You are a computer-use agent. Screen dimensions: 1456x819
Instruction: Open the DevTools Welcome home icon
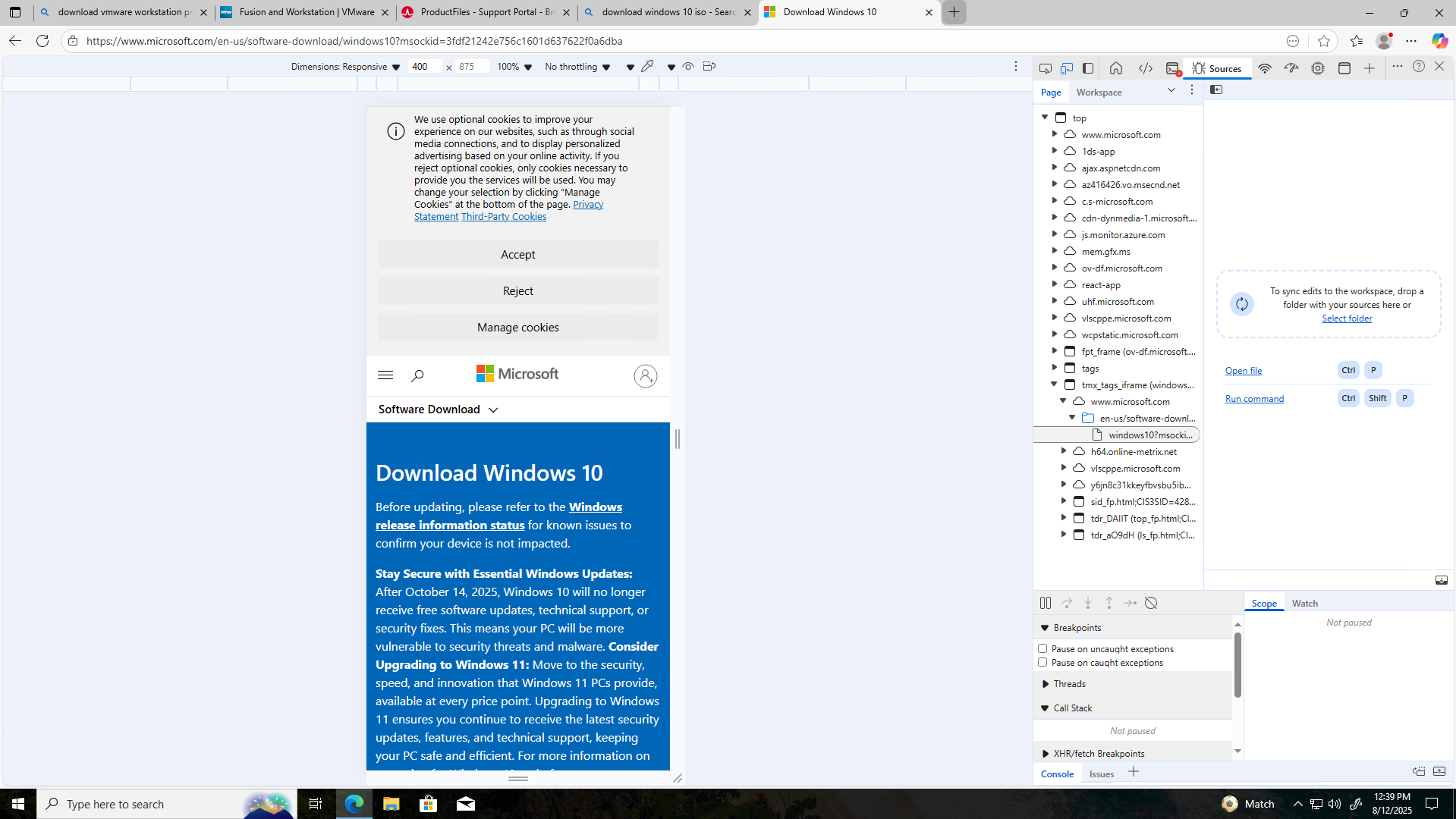click(x=1115, y=68)
